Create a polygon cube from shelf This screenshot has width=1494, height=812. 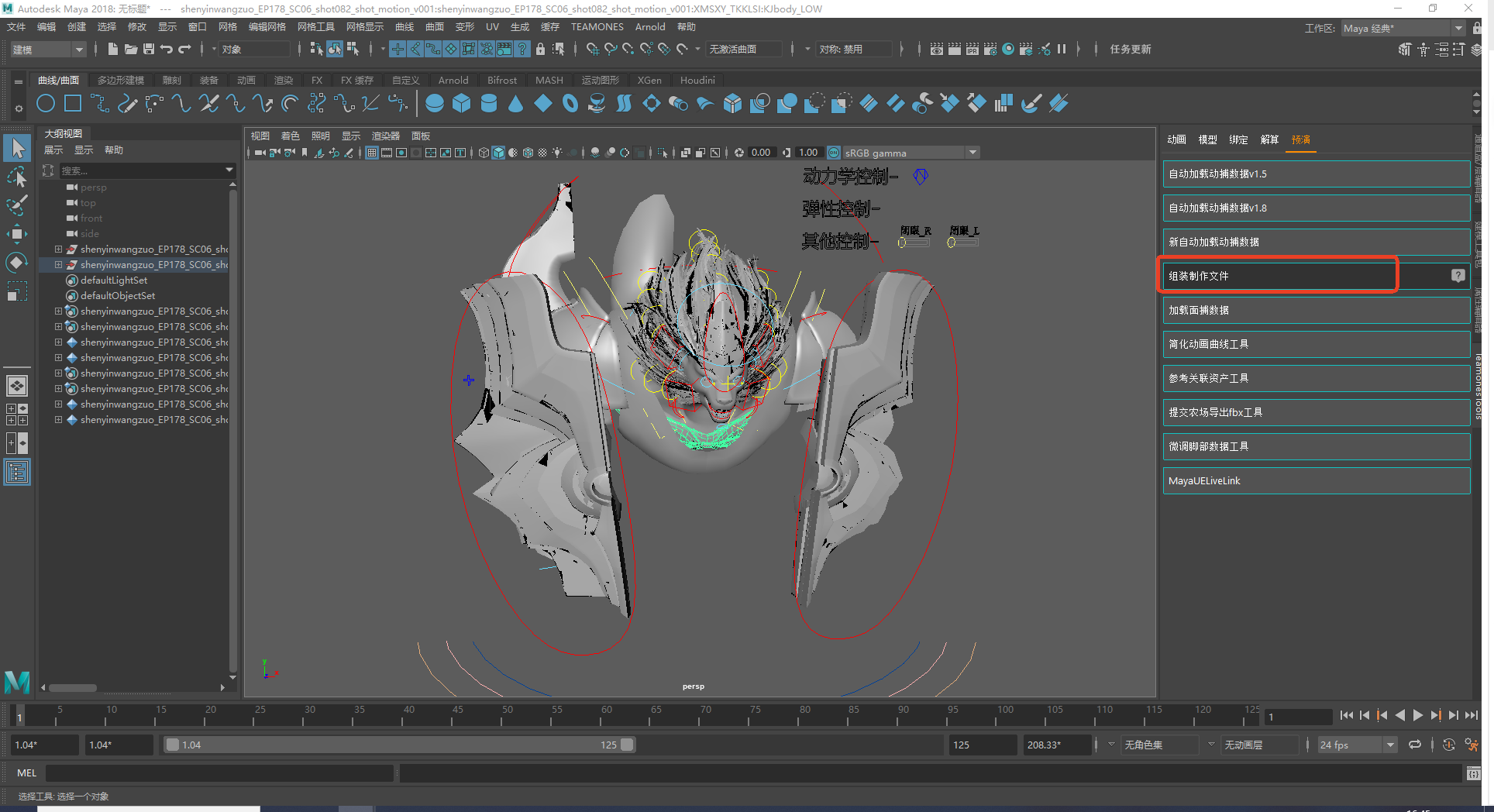(x=462, y=104)
